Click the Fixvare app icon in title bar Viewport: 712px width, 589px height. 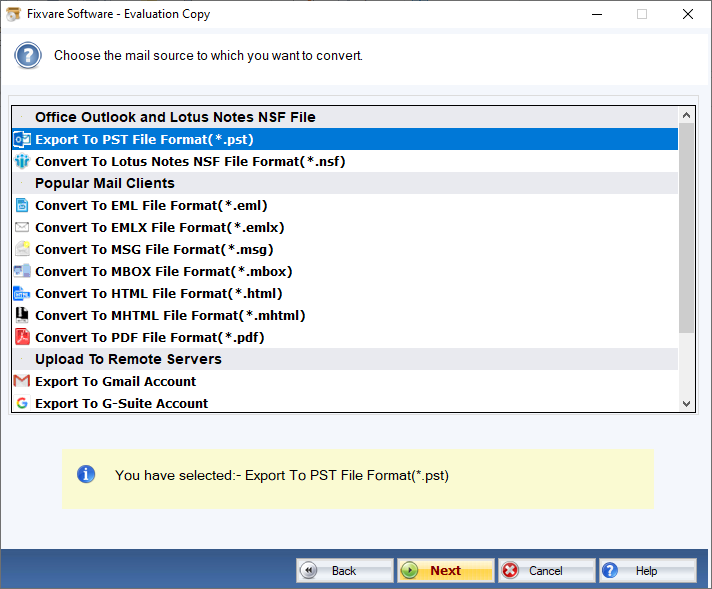13,14
